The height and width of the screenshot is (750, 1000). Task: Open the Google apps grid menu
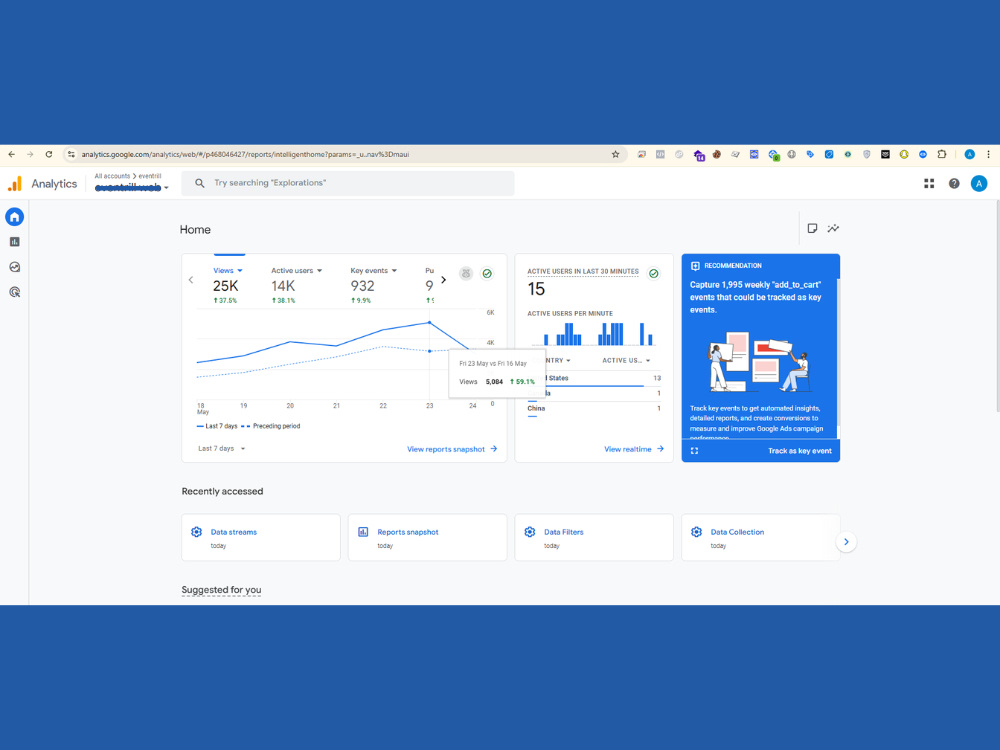[929, 184]
